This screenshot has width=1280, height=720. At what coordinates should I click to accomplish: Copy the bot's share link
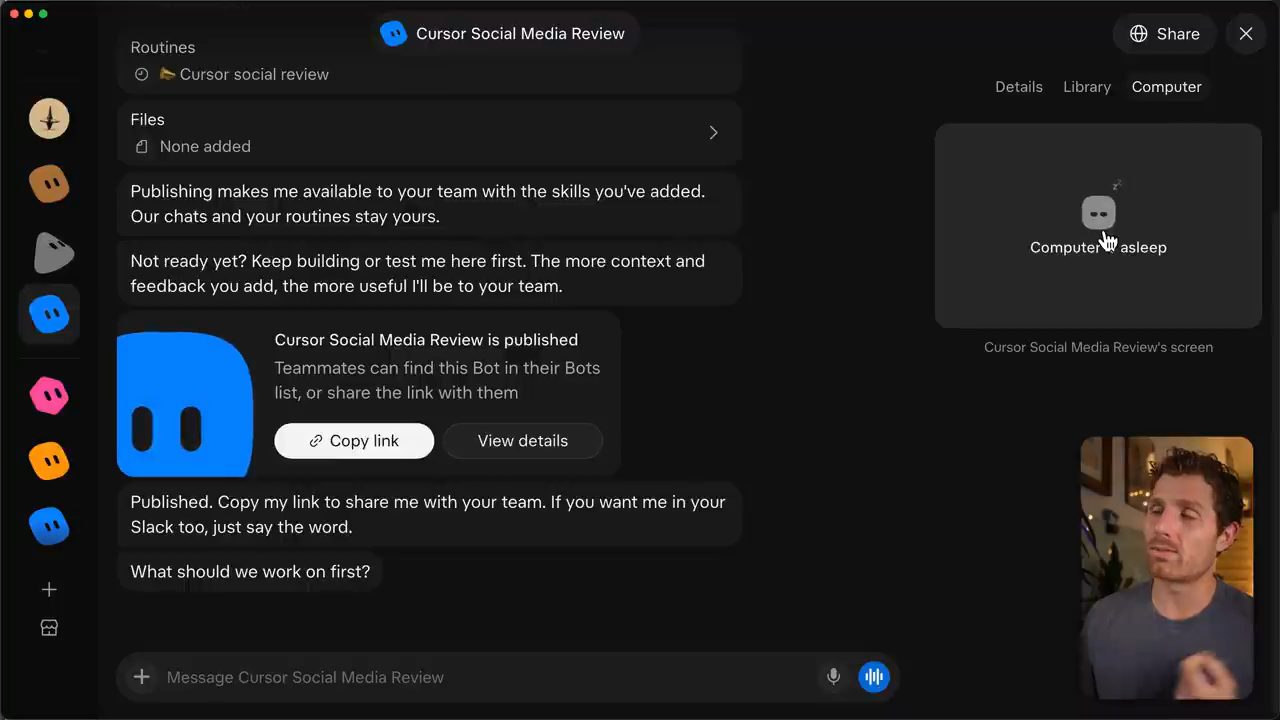[x=354, y=441]
